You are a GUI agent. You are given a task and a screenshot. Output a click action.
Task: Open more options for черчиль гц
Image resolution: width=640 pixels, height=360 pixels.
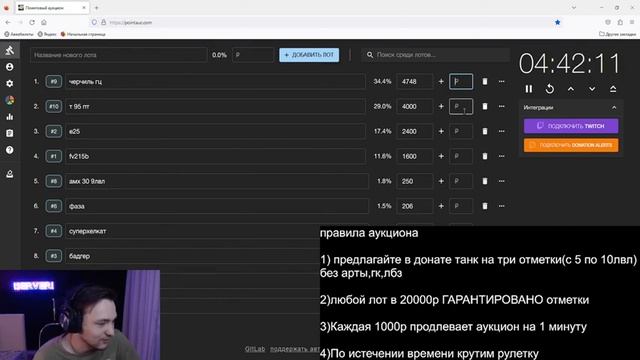click(x=501, y=82)
